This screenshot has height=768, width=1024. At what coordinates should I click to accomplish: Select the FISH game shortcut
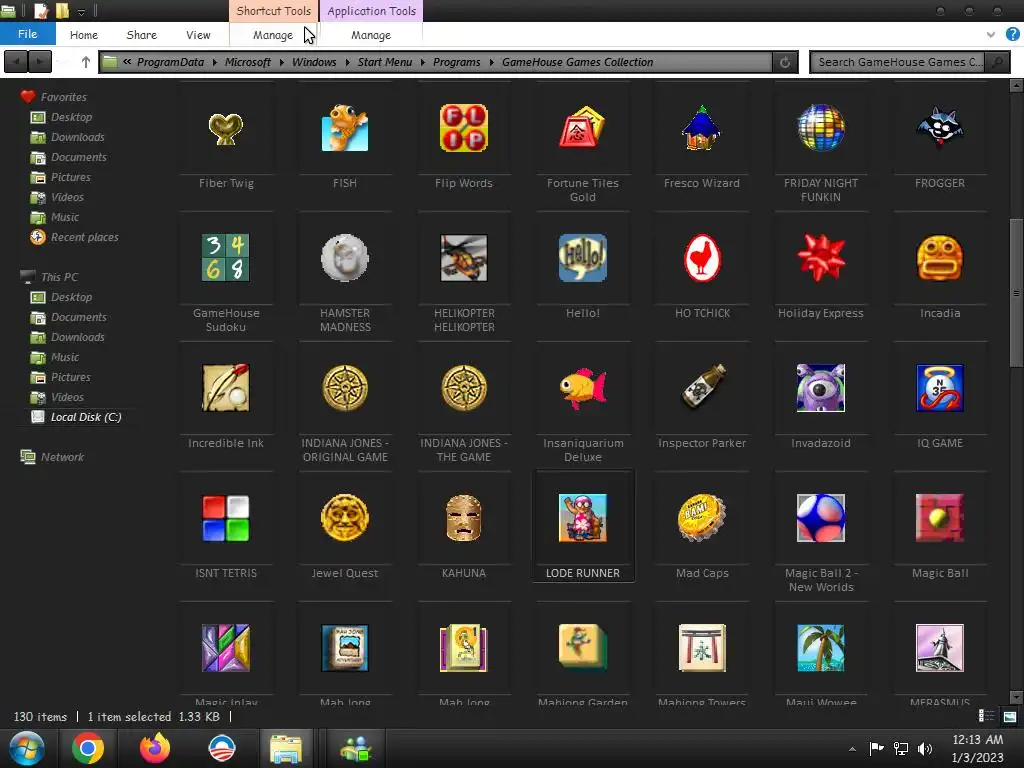[x=345, y=128]
